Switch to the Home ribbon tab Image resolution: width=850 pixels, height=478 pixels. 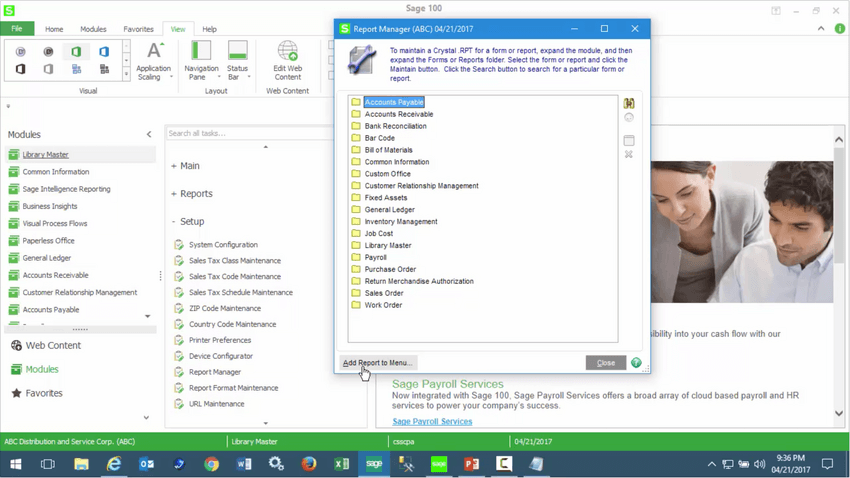pos(54,29)
